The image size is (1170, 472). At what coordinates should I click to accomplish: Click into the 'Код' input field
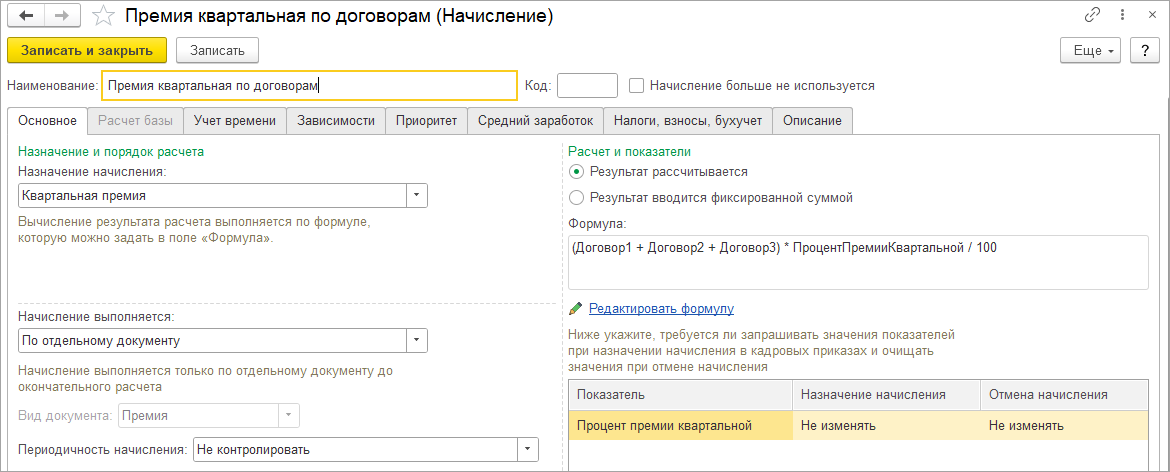(x=587, y=86)
